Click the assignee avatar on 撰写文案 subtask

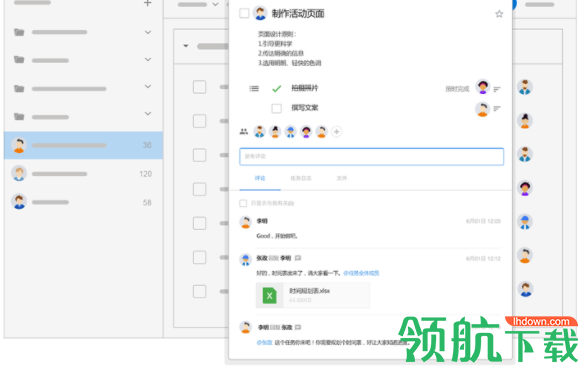483,109
